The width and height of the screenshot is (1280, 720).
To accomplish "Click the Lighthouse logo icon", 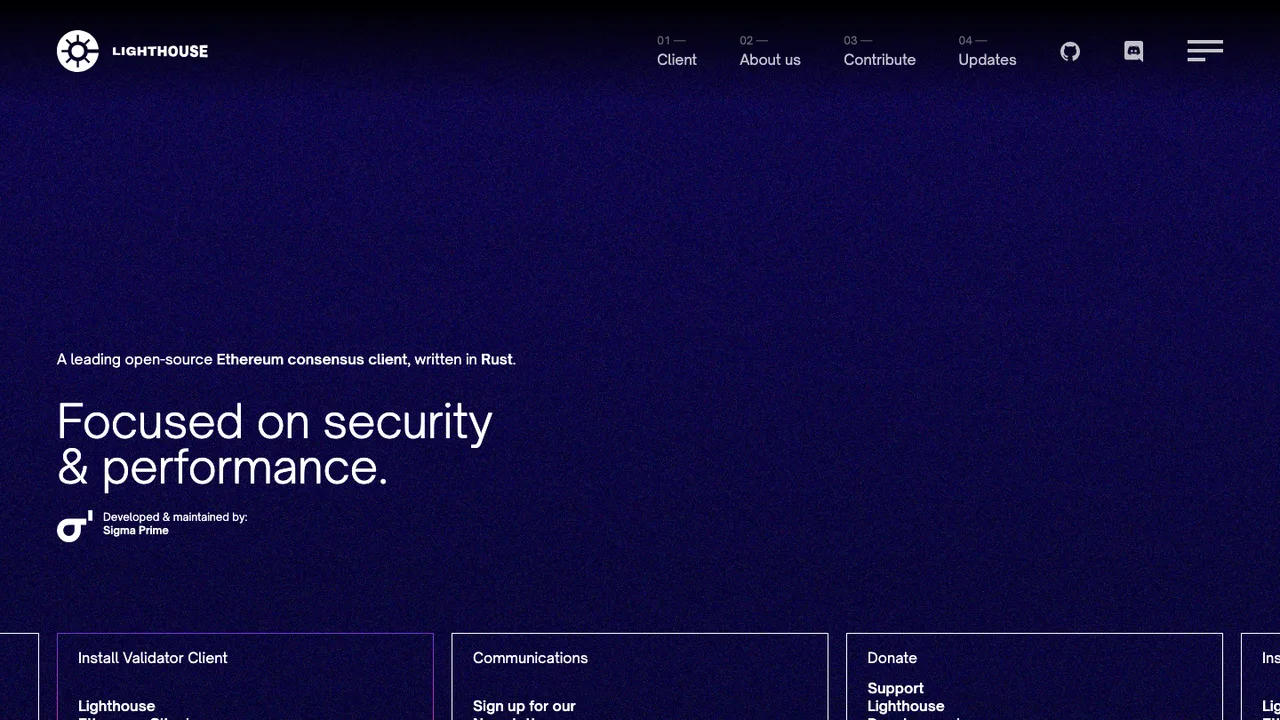I will click(78, 51).
